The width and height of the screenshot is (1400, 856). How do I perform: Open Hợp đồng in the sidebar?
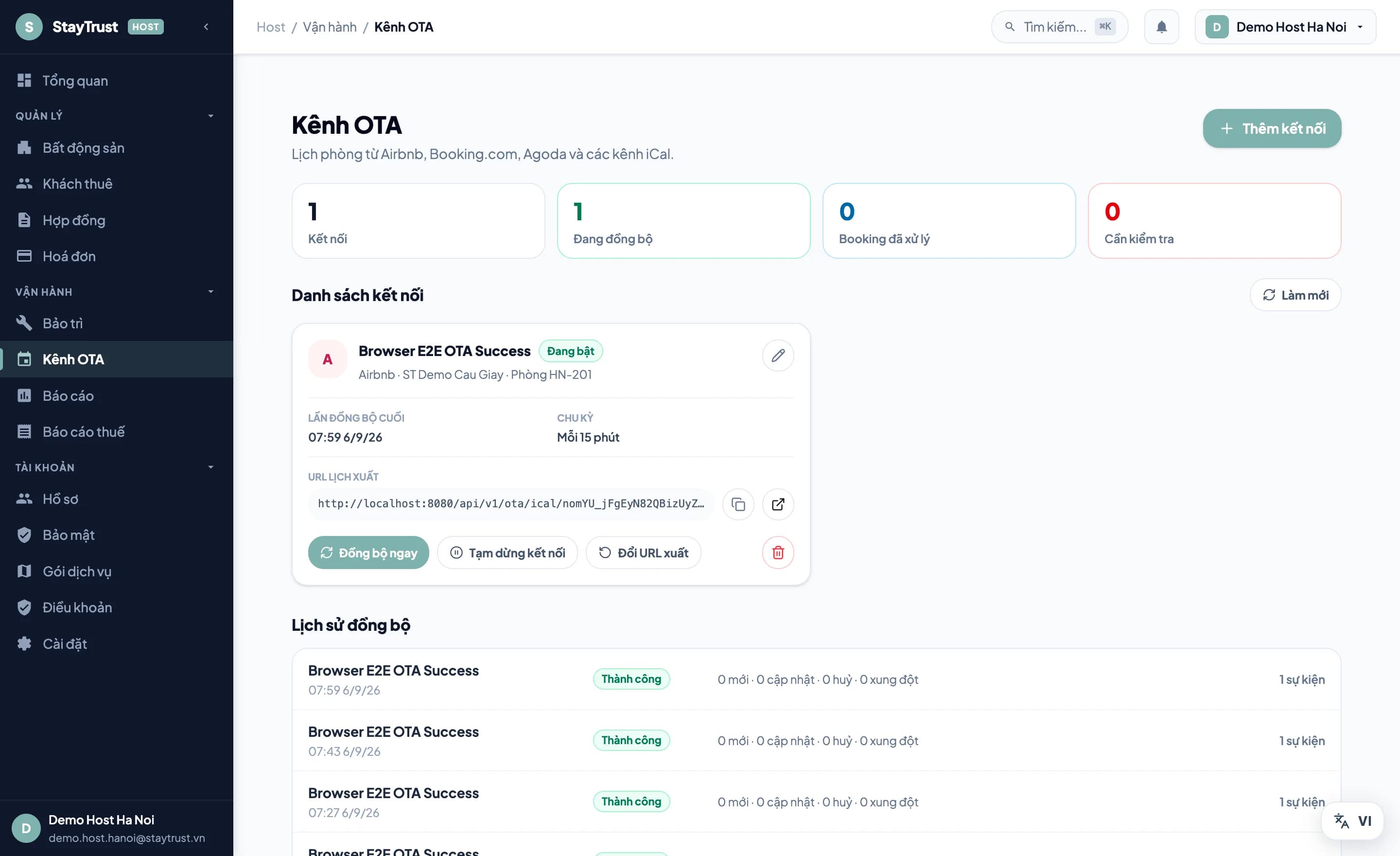tap(117, 220)
